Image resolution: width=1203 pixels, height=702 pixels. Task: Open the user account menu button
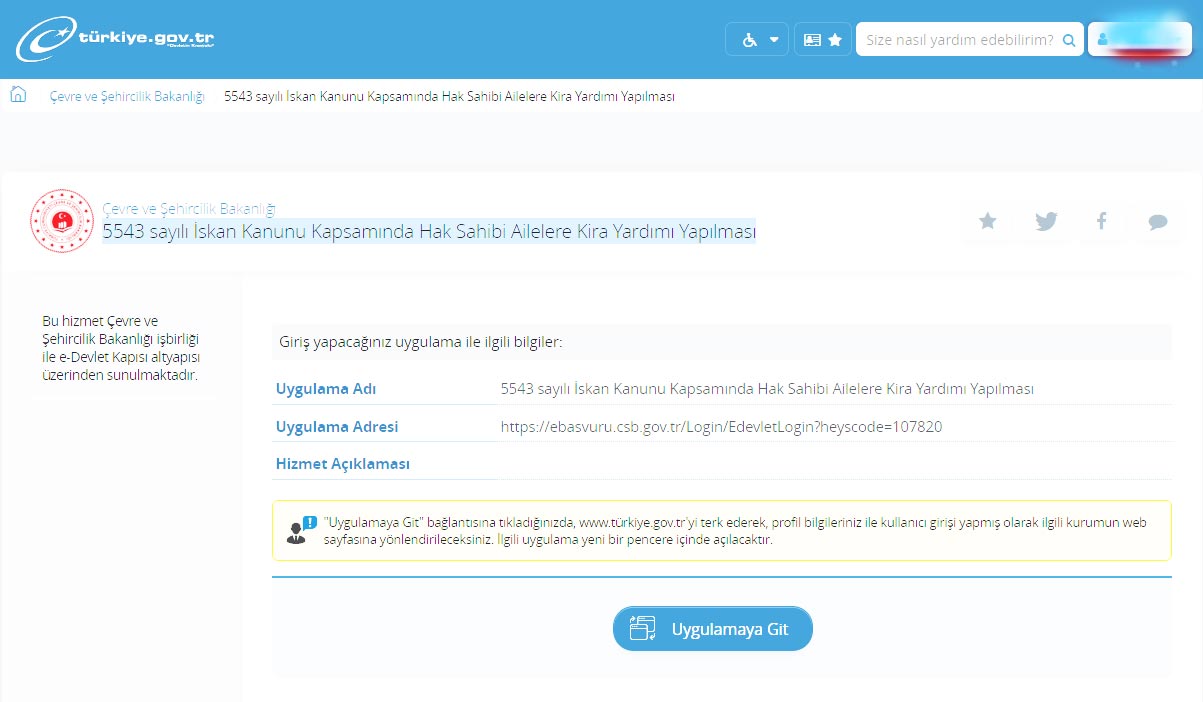pyautogui.click(x=1139, y=39)
